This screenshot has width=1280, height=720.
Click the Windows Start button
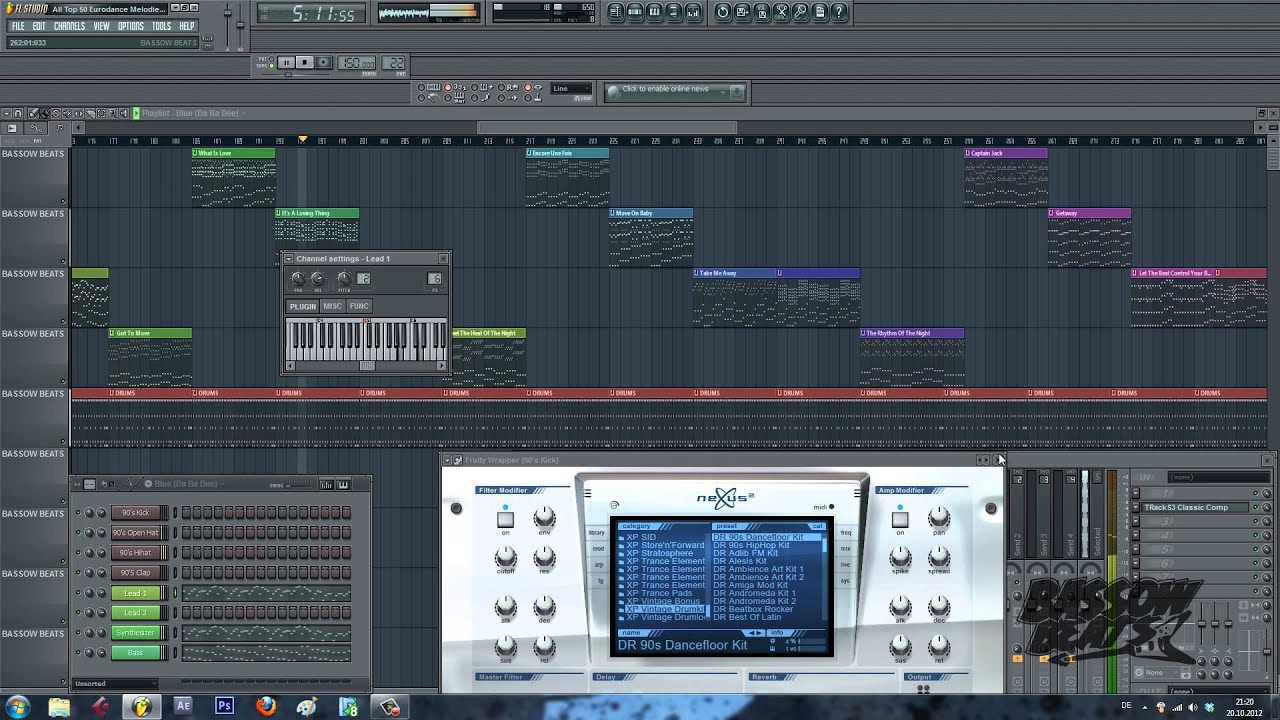coord(17,707)
